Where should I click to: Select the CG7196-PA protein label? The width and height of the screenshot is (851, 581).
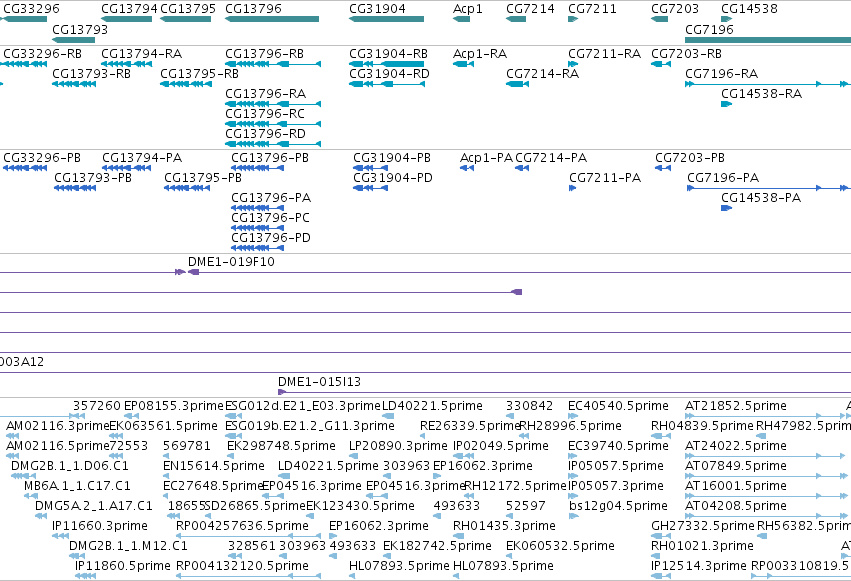[x=723, y=178]
